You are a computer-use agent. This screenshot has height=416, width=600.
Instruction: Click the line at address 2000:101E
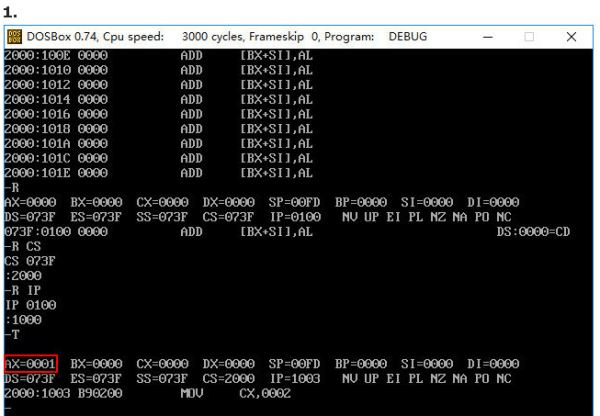(159, 173)
